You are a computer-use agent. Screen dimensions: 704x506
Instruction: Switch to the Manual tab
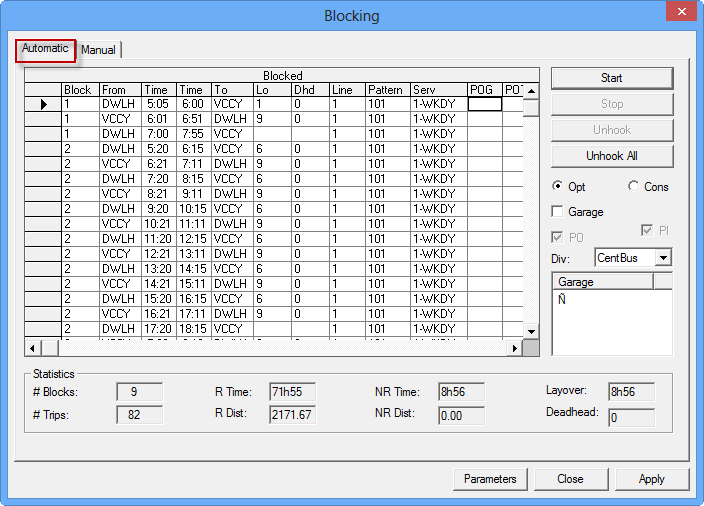click(x=98, y=50)
